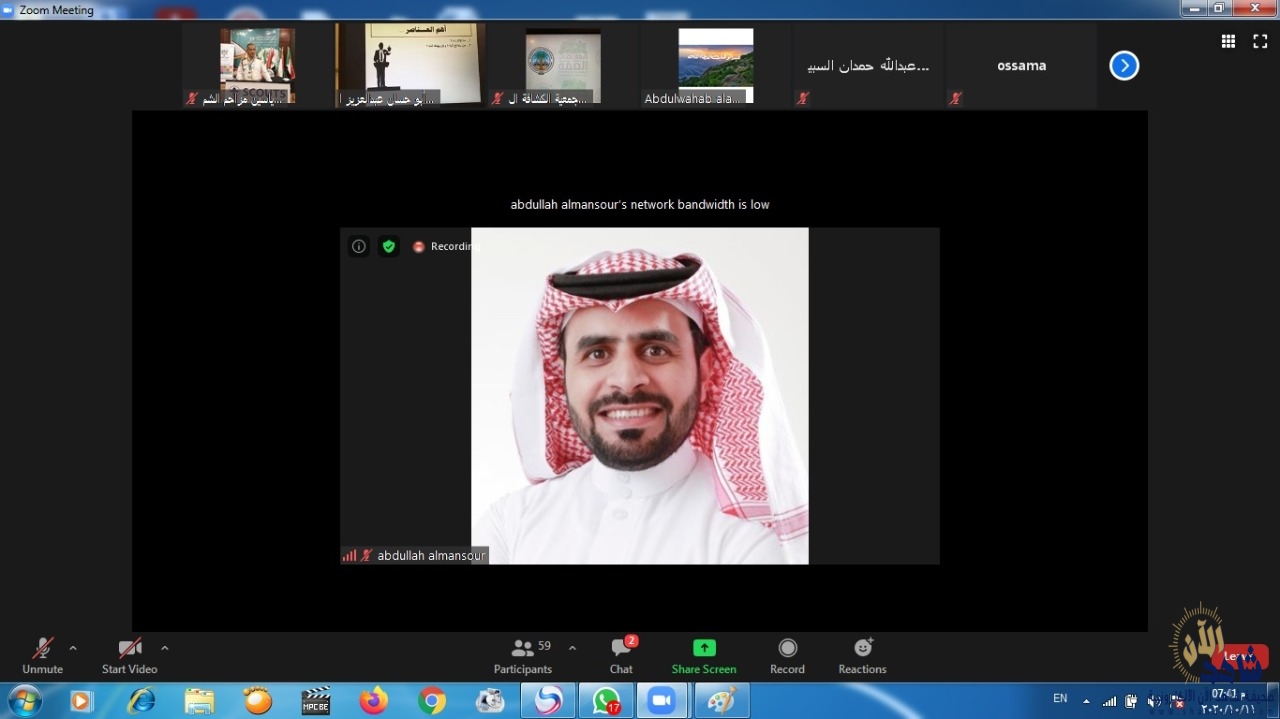
Task: Open the Chat panel
Action: (621, 655)
